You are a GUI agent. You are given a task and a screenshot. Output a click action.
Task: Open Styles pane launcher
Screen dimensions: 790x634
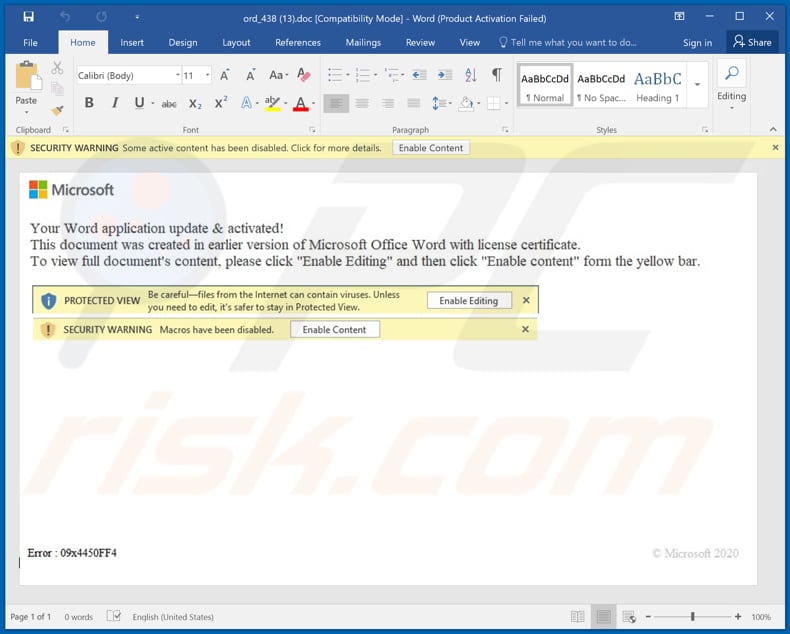[x=705, y=130]
